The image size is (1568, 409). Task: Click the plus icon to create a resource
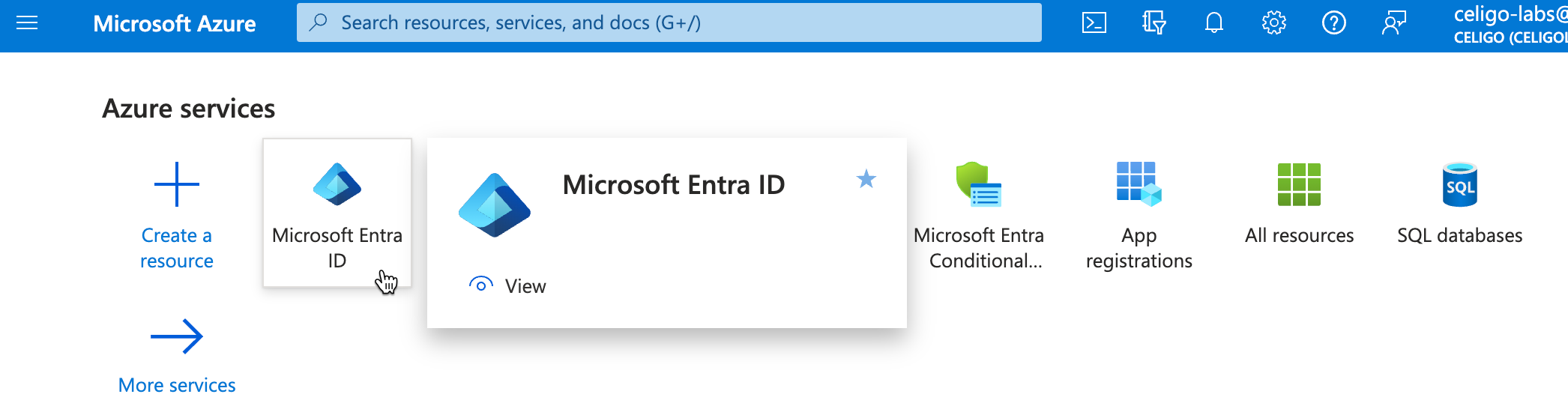pos(177,184)
